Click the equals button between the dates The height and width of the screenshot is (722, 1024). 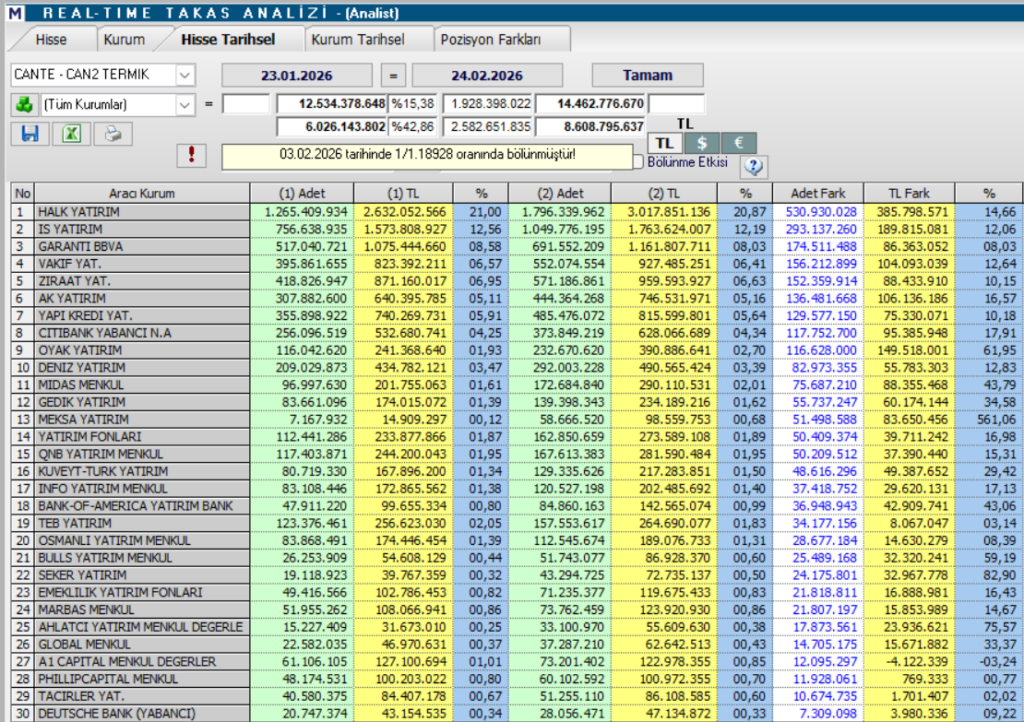click(x=393, y=75)
